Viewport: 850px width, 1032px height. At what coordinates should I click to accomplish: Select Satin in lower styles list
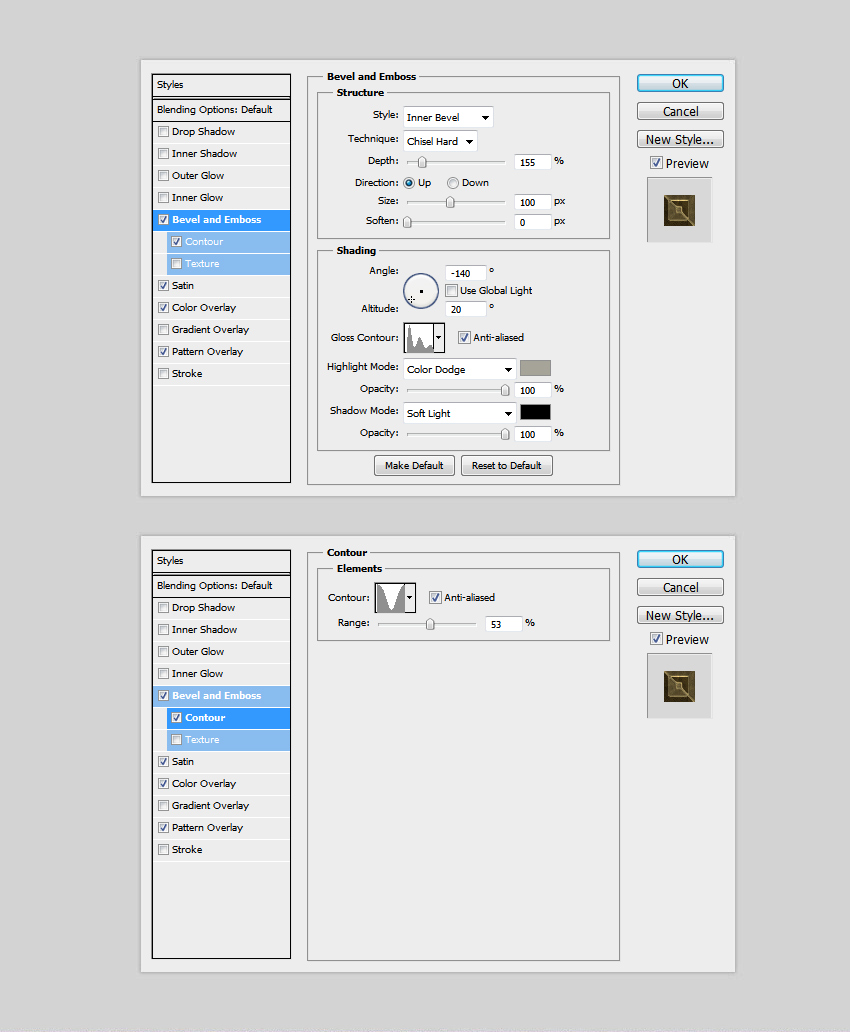coord(221,761)
